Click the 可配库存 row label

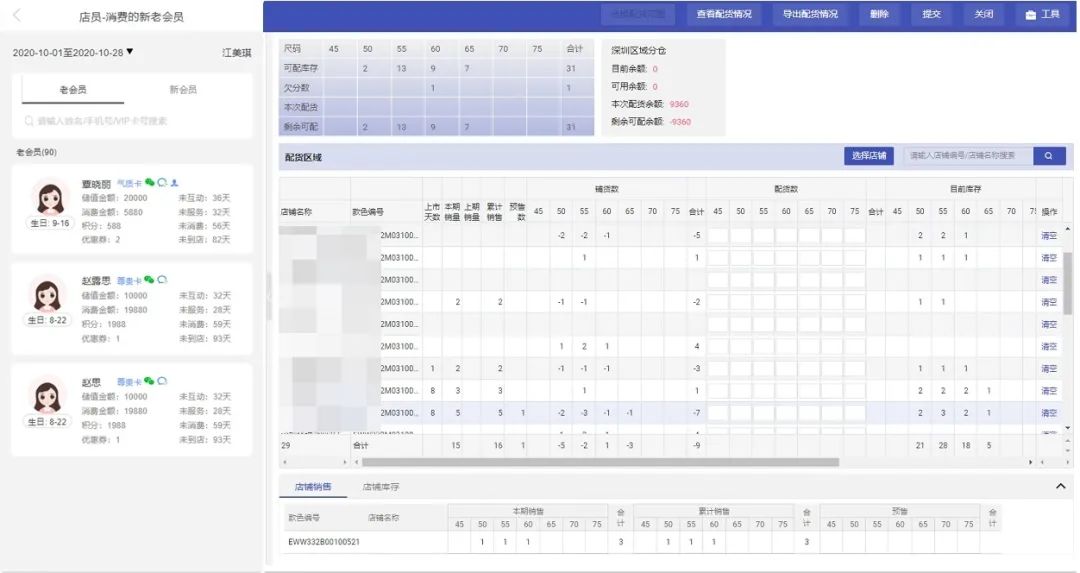[301, 68]
